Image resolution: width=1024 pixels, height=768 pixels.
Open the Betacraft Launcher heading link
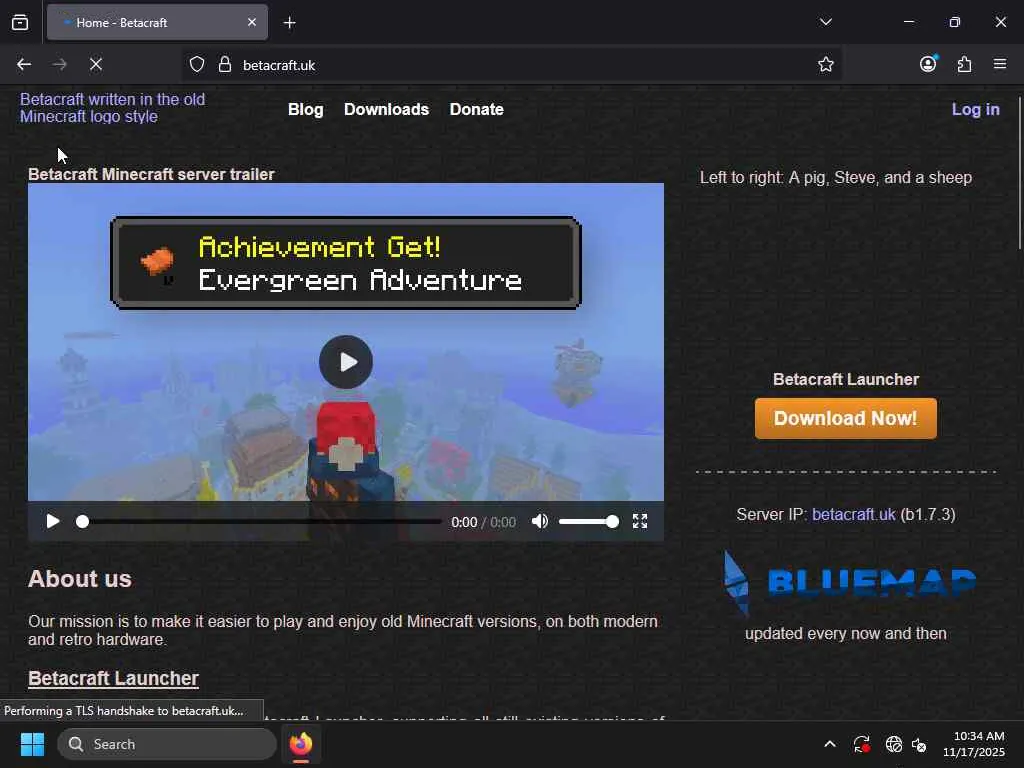point(113,678)
